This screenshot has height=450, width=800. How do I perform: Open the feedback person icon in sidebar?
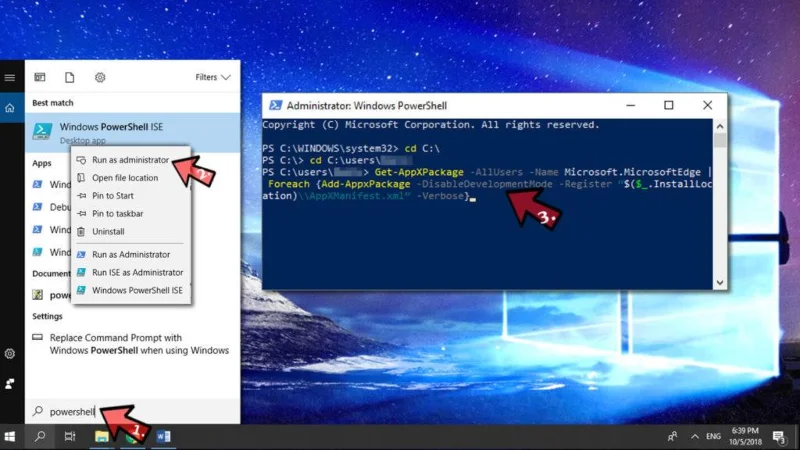10,384
